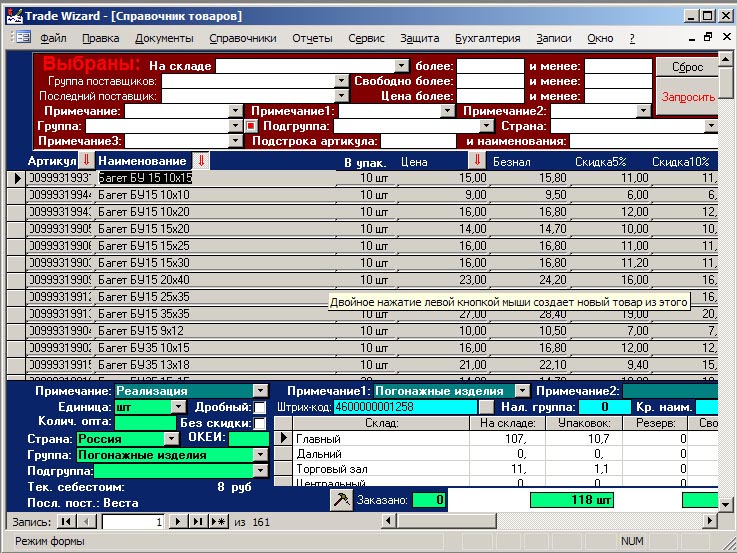This screenshot has width=737, height=553.
Task: Open the Бухгалтерия menu
Action: click(487, 38)
